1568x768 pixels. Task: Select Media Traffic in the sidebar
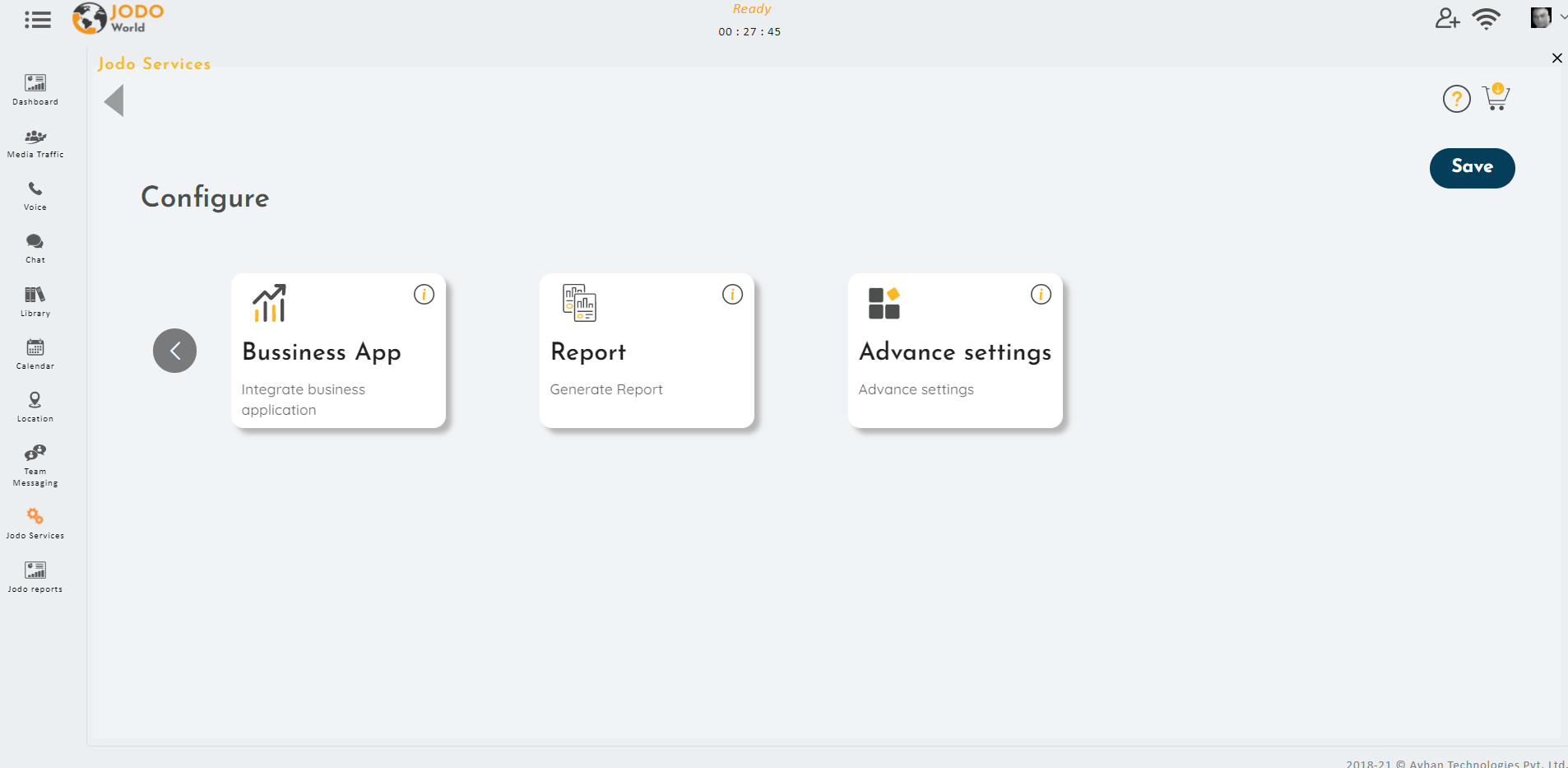point(35,142)
